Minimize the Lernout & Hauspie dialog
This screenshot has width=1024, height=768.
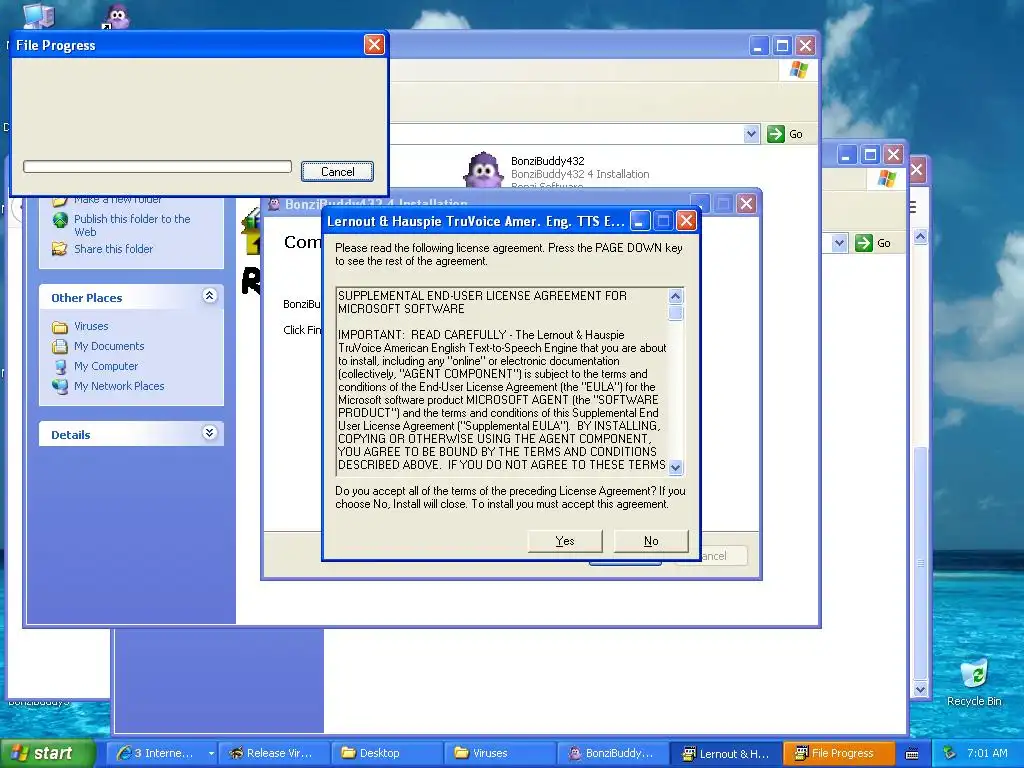pyautogui.click(x=639, y=221)
